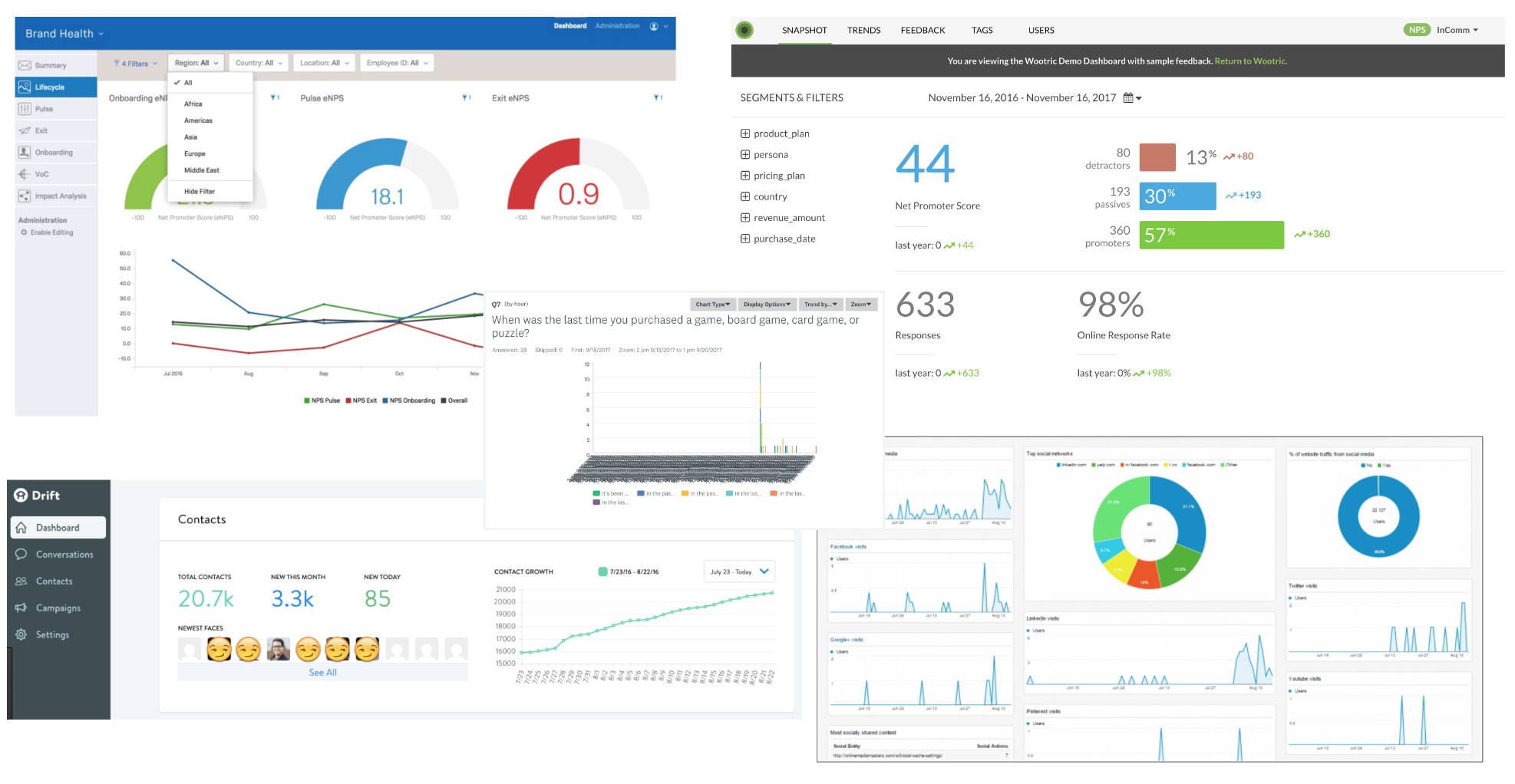Open Onboarding section in sidebar

55,152
